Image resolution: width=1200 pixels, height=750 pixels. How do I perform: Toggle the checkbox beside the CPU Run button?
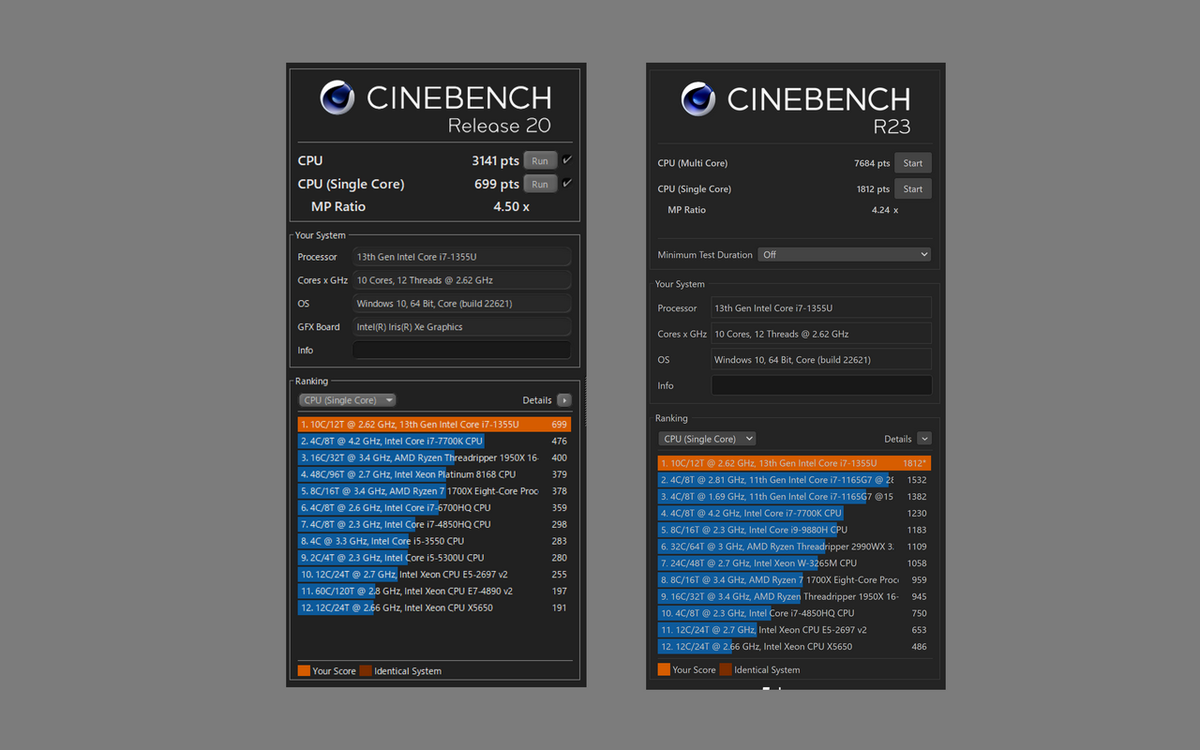(567, 160)
